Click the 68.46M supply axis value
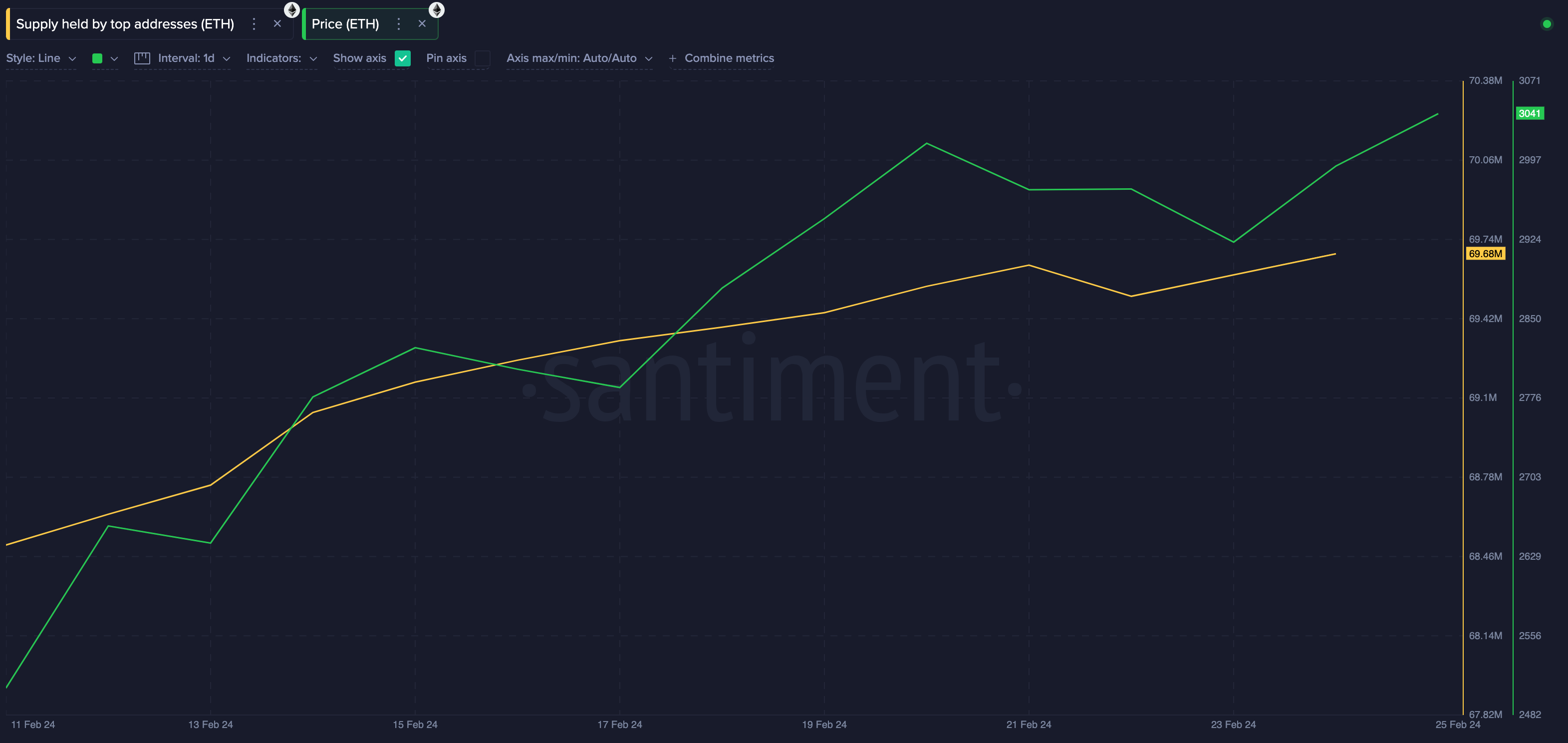 click(1485, 557)
